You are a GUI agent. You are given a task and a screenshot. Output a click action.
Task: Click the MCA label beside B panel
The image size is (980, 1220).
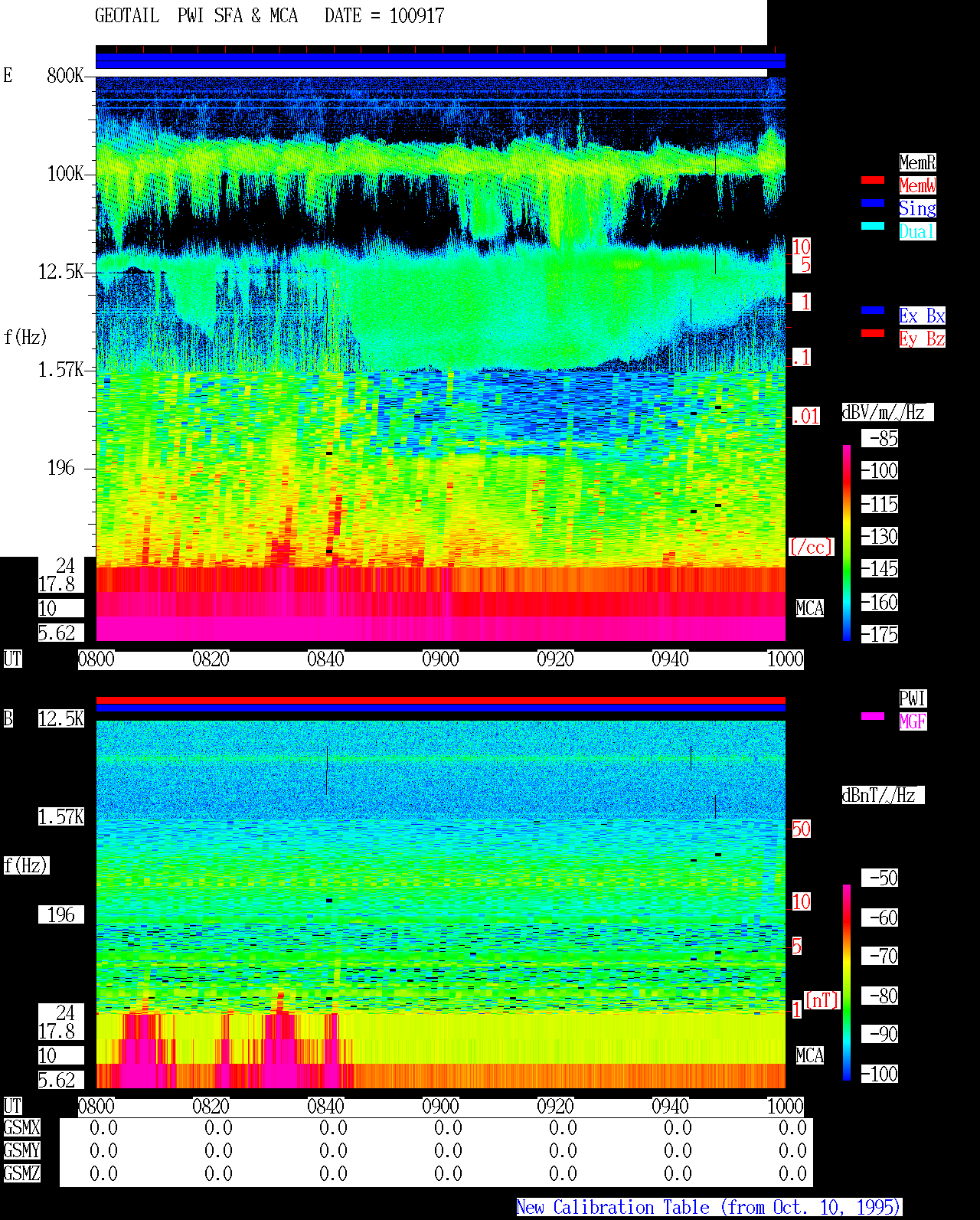point(810,1055)
